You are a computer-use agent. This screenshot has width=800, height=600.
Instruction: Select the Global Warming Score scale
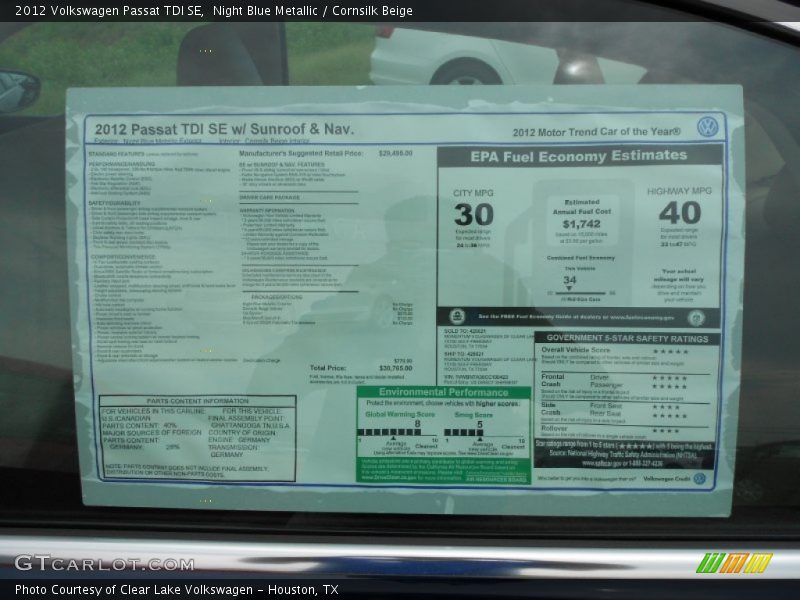pyautogui.click(x=398, y=432)
